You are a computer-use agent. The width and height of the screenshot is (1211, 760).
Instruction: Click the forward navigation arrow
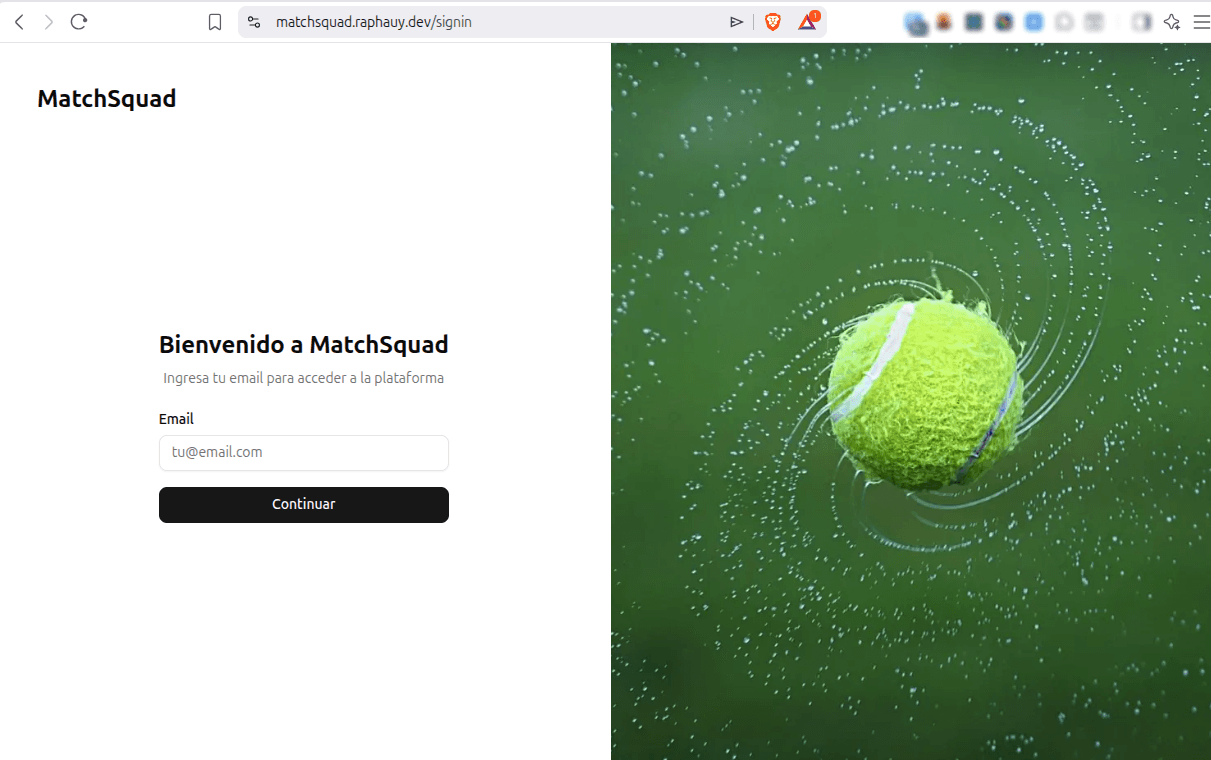48,22
